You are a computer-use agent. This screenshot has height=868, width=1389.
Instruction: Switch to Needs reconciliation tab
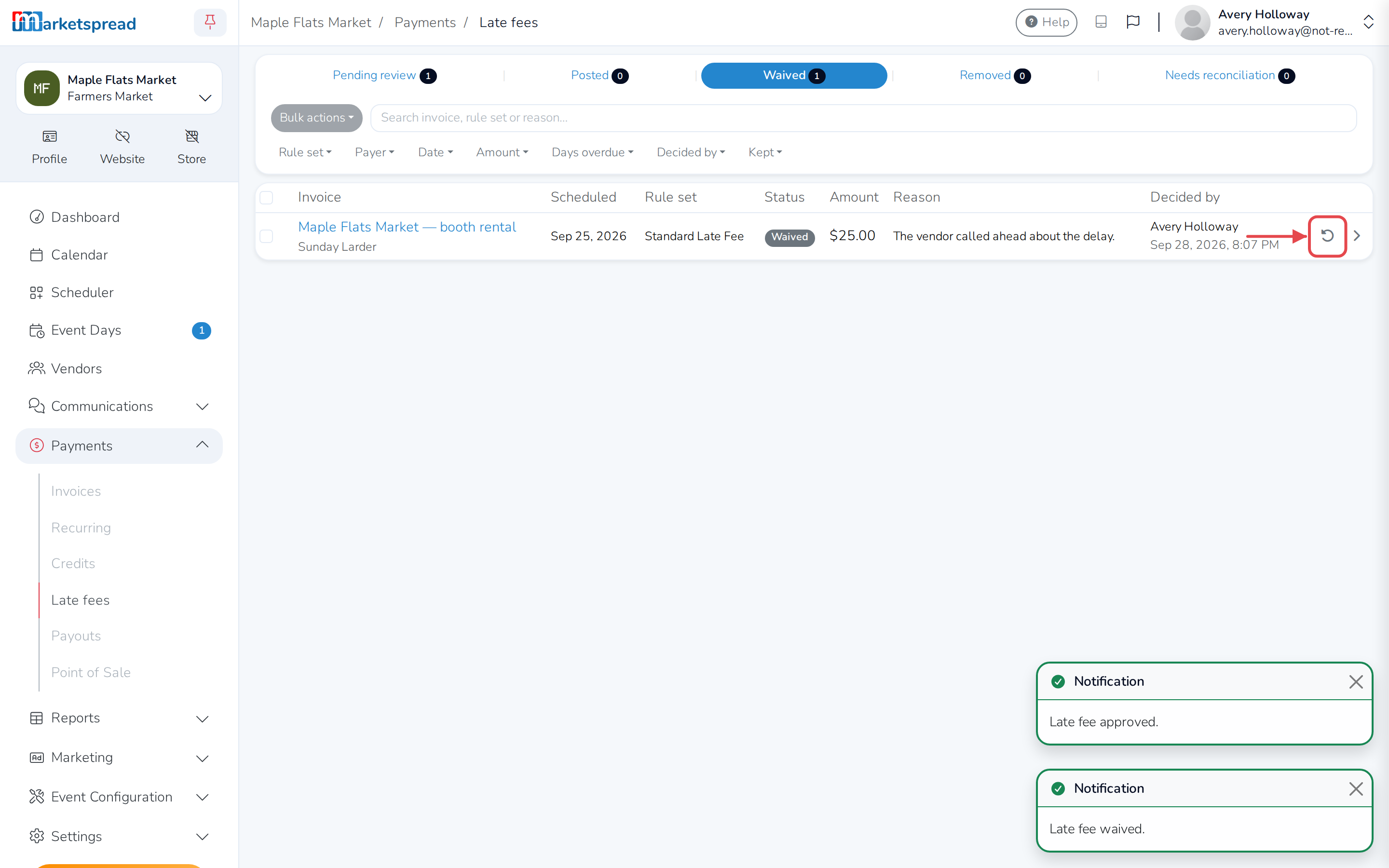click(1229, 75)
